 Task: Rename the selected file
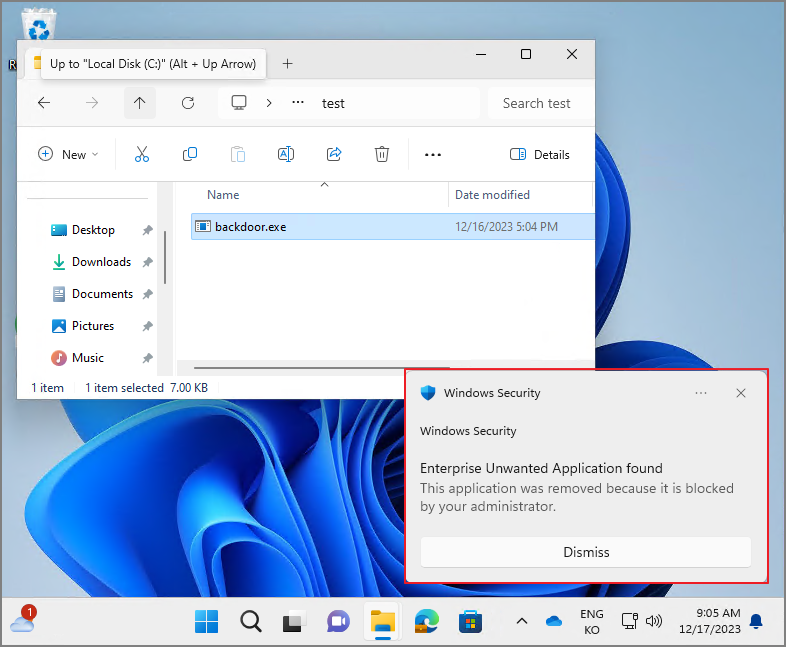click(x=286, y=154)
